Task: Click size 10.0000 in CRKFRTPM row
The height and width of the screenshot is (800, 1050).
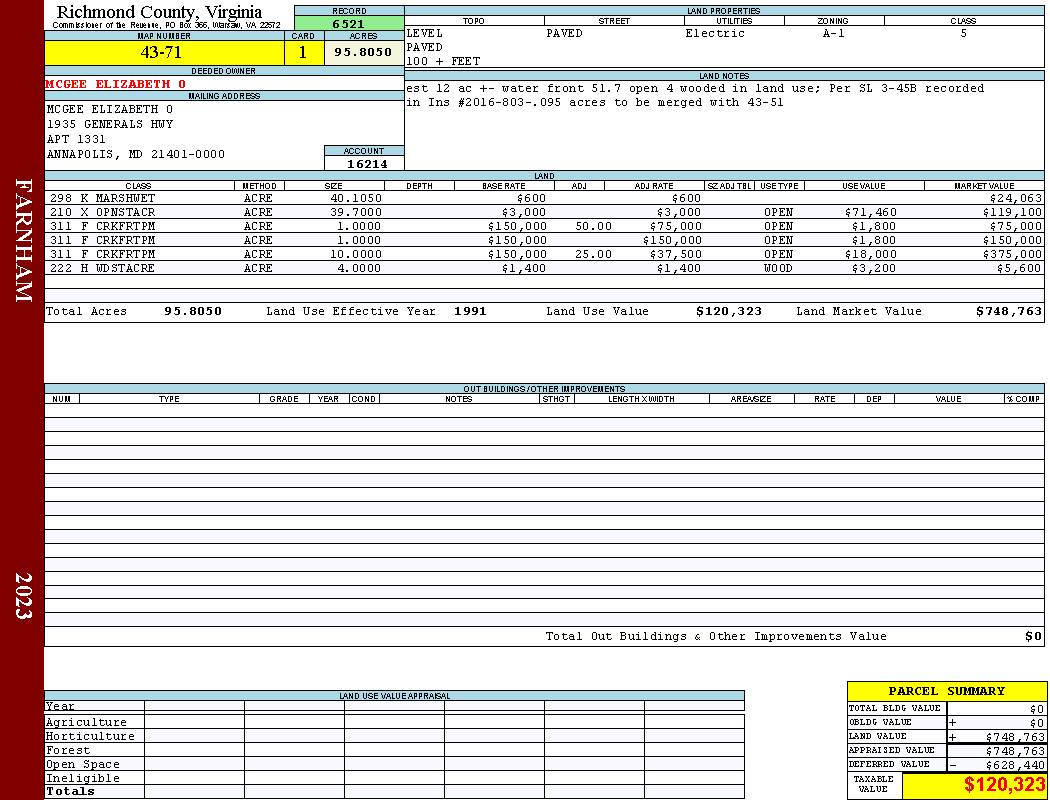Action: [356, 254]
